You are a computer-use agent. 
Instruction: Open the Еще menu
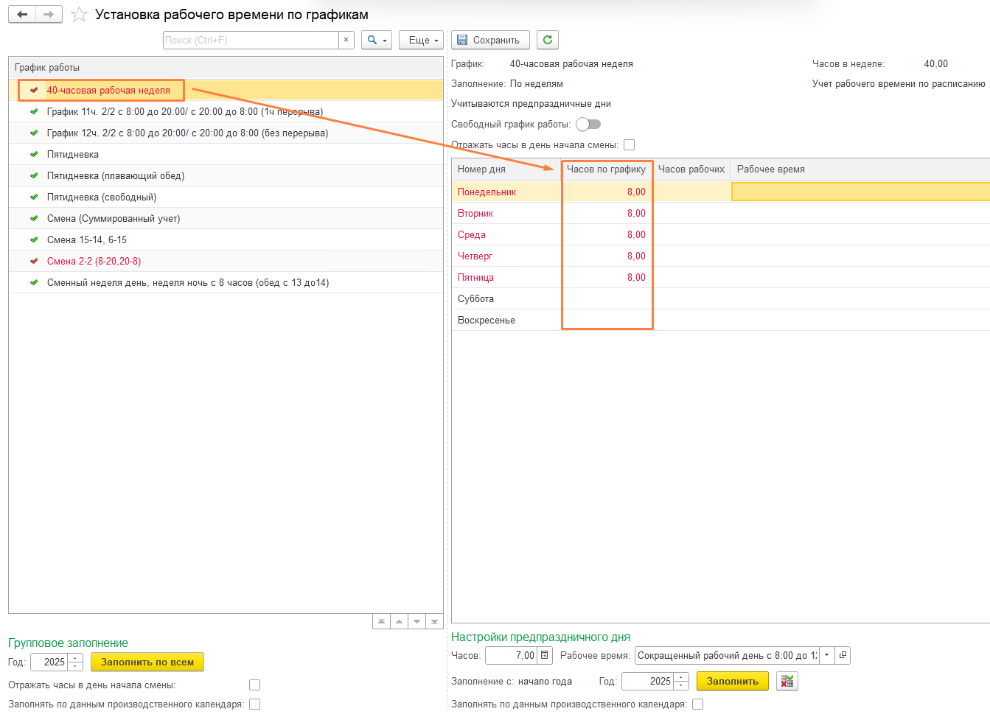click(x=421, y=40)
